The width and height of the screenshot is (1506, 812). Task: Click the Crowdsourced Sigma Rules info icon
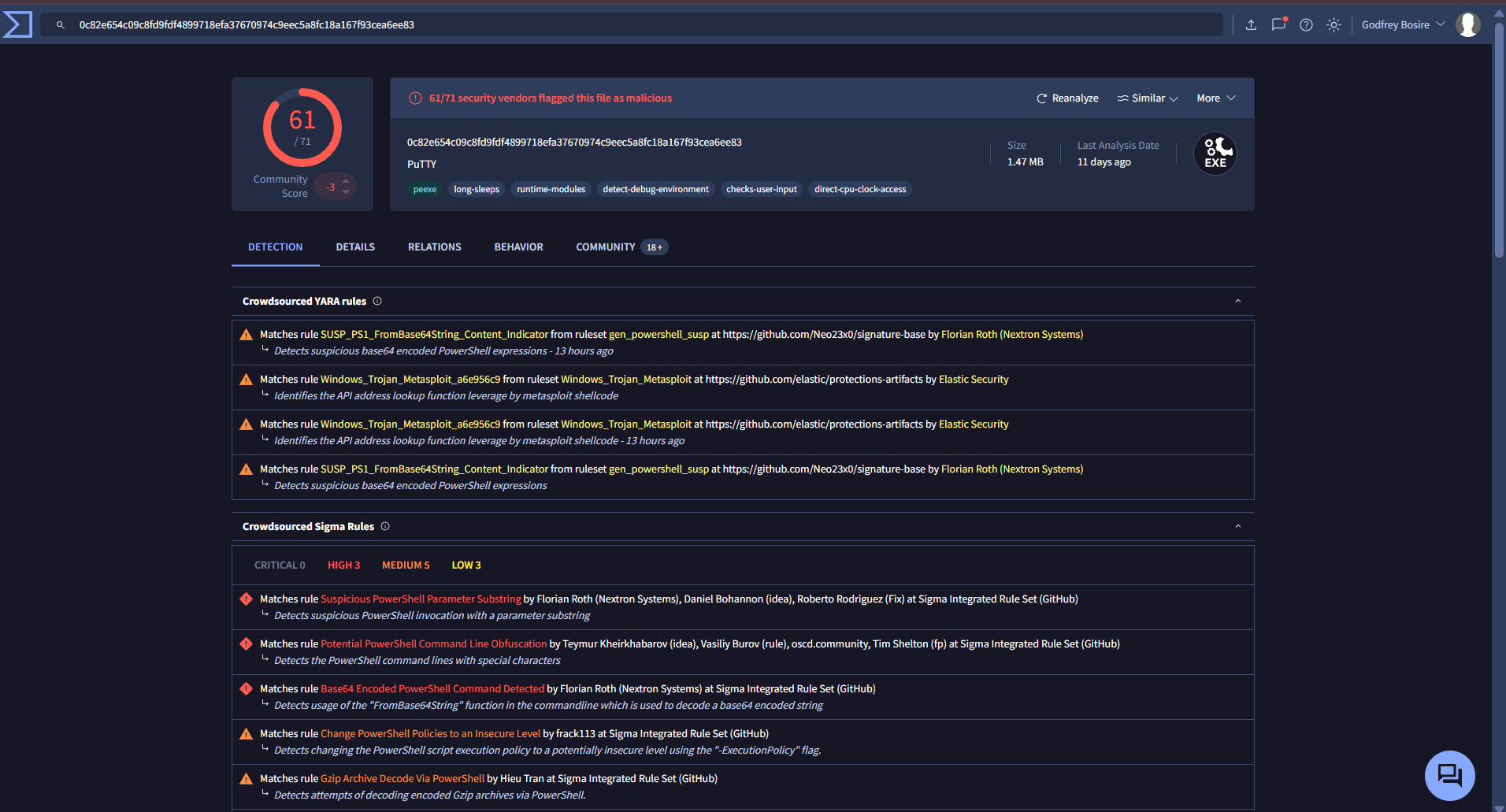click(x=385, y=526)
